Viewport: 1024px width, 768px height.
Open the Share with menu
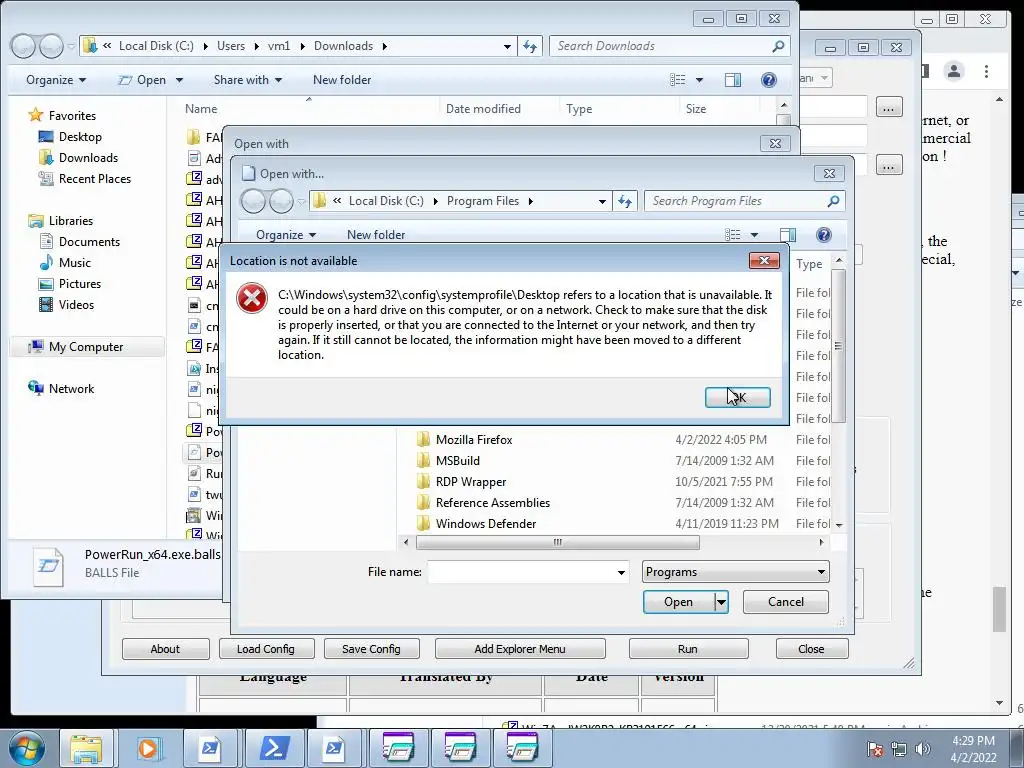pyautogui.click(x=248, y=80)
